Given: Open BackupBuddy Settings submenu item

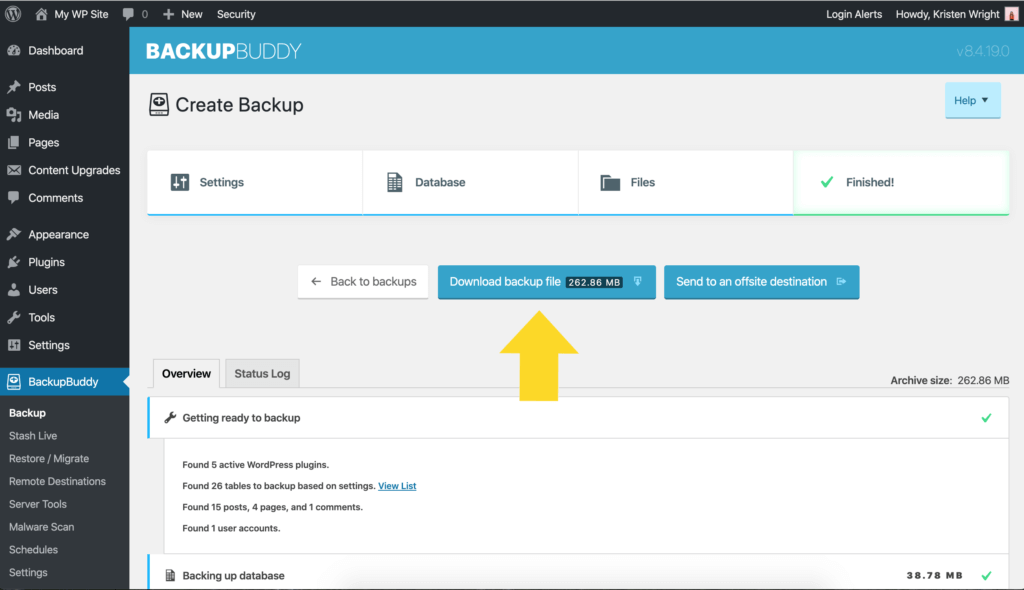Looking at the screenshot, I should point(28,572).
